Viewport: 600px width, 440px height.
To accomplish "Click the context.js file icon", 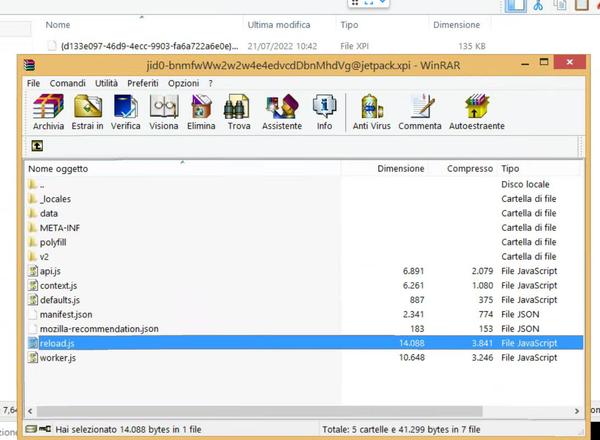I will click(33, 286).
